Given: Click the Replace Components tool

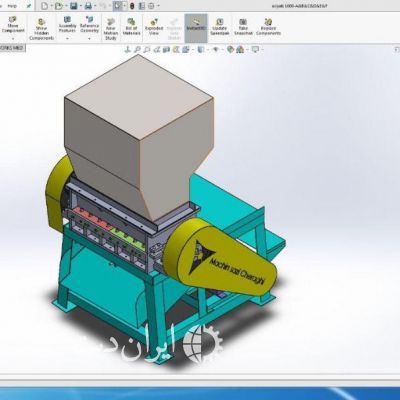Looking at the screenshot, I should click(x=268, y=27).
